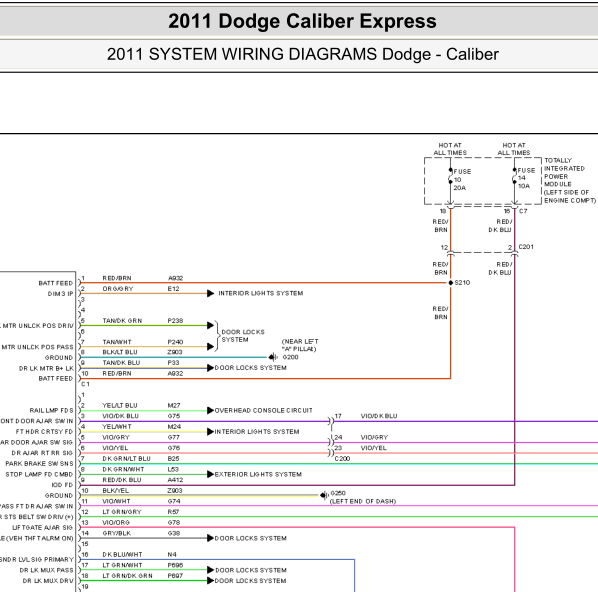Click Totally Integrated Power Module label
This screenshot has width=598, height=592.
point(570,180)
